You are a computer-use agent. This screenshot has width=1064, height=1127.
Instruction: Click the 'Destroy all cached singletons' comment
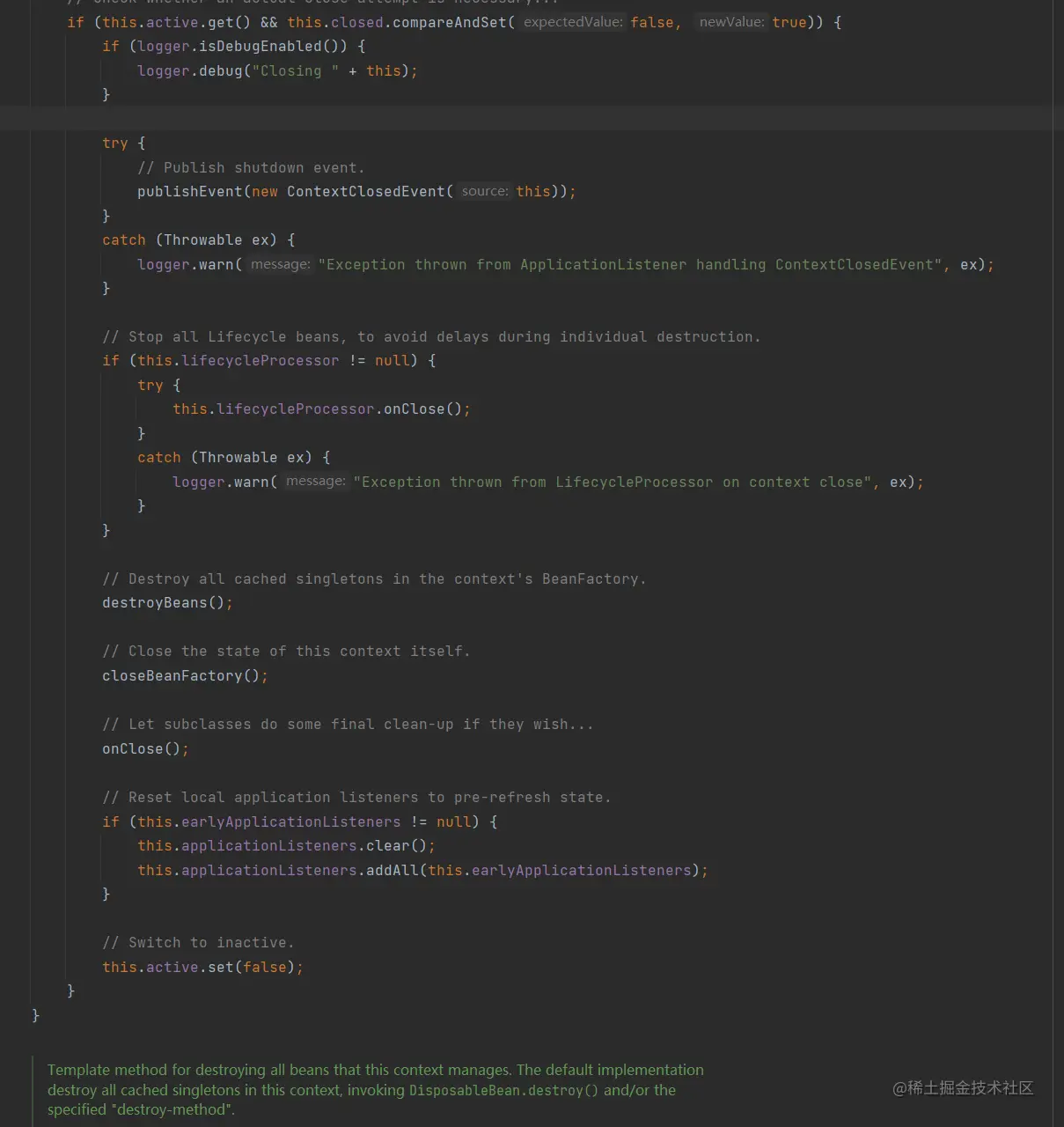click(x=374, y=578)
